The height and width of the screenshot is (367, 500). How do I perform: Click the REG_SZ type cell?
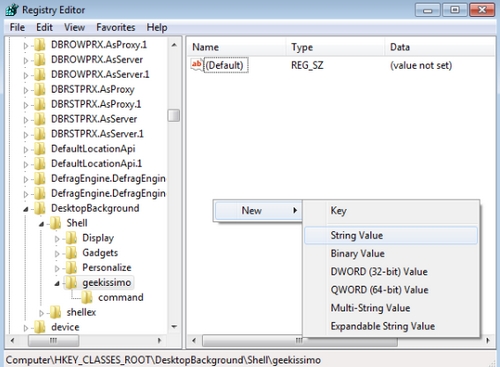[307, 65]
